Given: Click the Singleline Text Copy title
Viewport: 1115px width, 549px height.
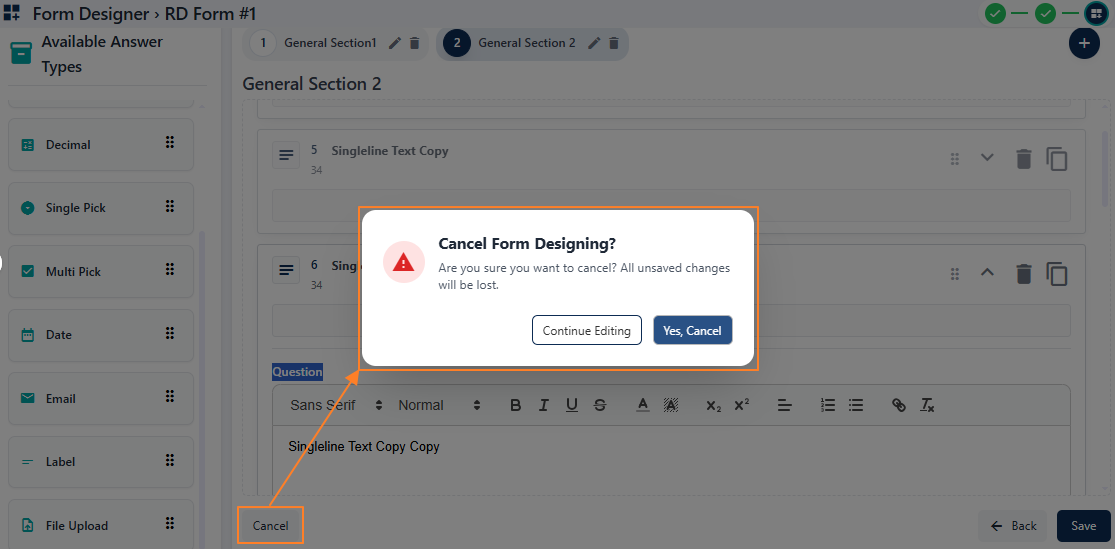Looking at the screenshot, I should pyautogui.click(x=390, y=151).
